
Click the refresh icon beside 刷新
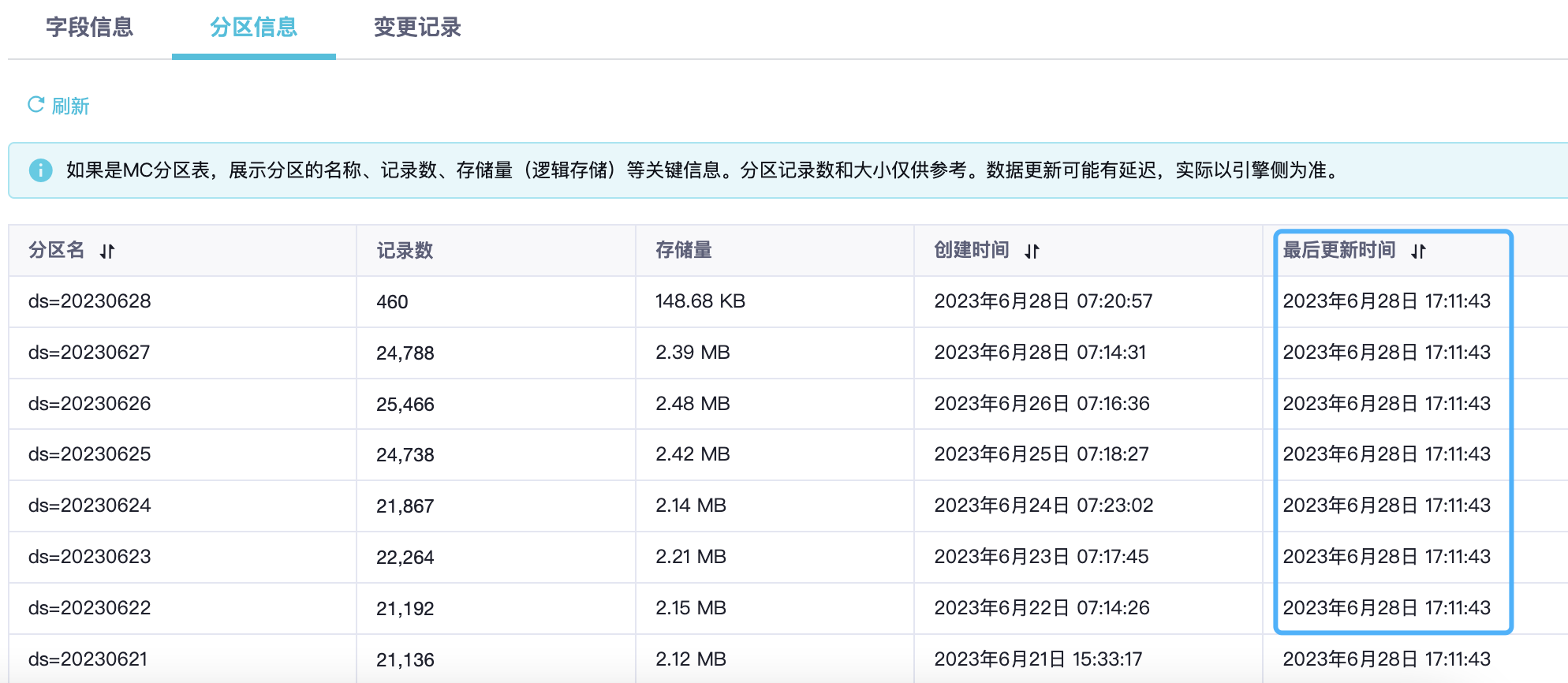coord(35,105)
